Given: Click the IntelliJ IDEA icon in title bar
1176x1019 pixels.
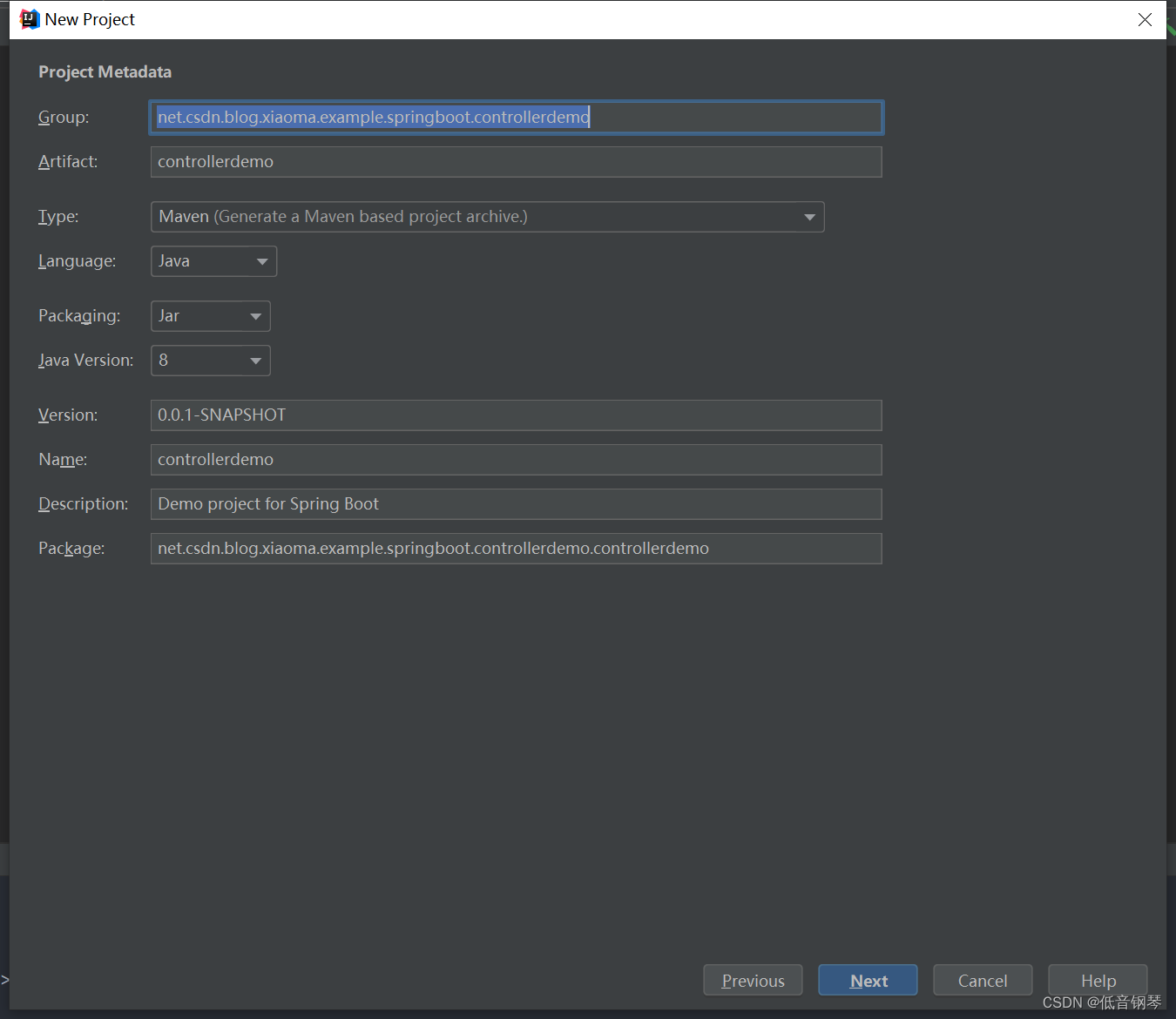Looking at the screenshot, I should [x=30, y=19].
